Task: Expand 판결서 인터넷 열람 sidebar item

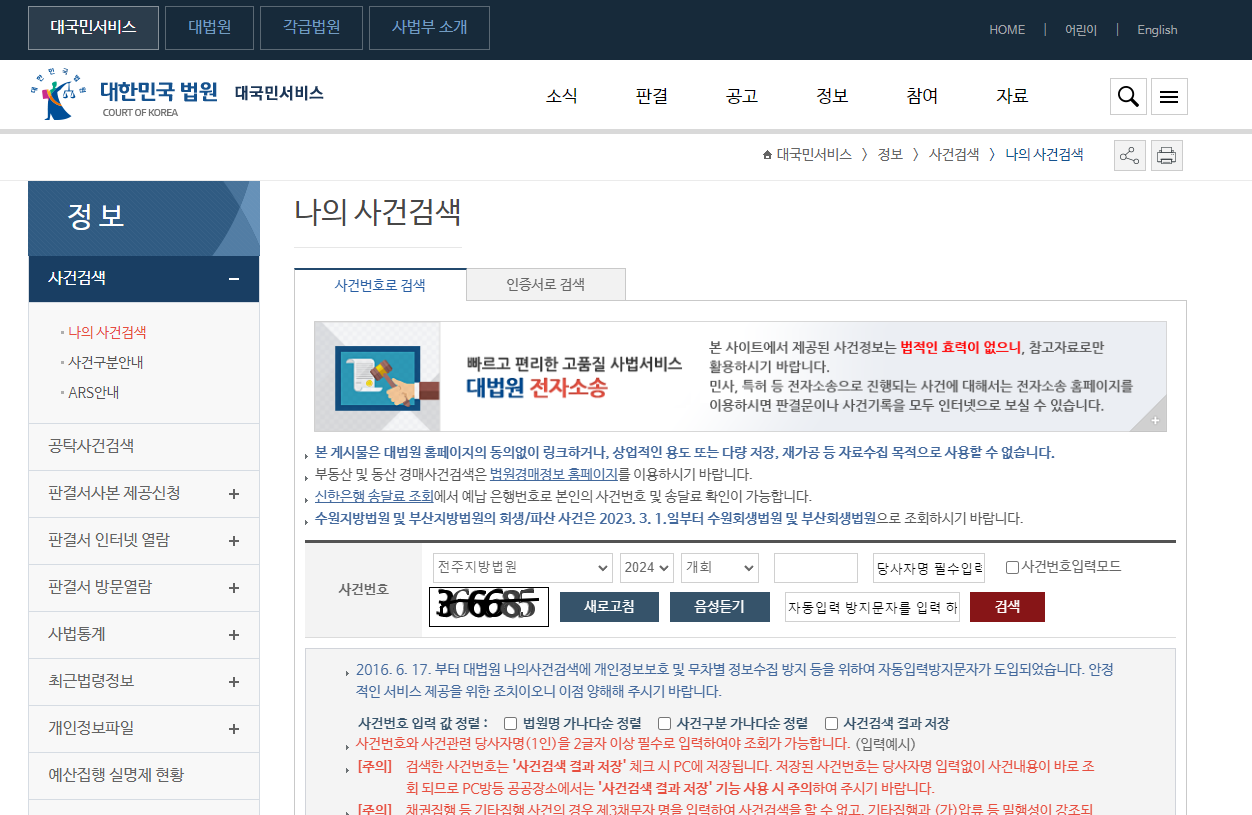Action: click(234, 541)
